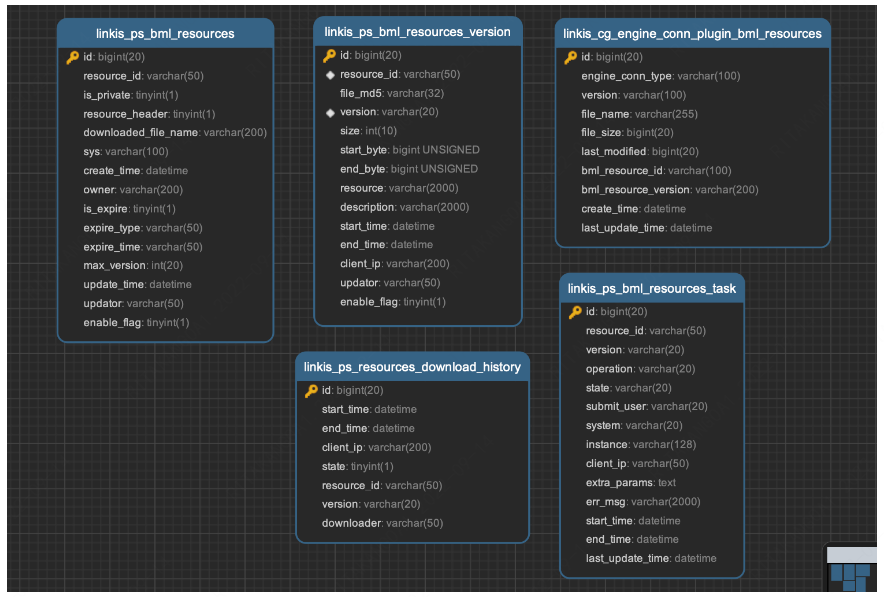Open the minimap thumbnail in bottom corner
The image size is (884, 597).
[852, 568]
